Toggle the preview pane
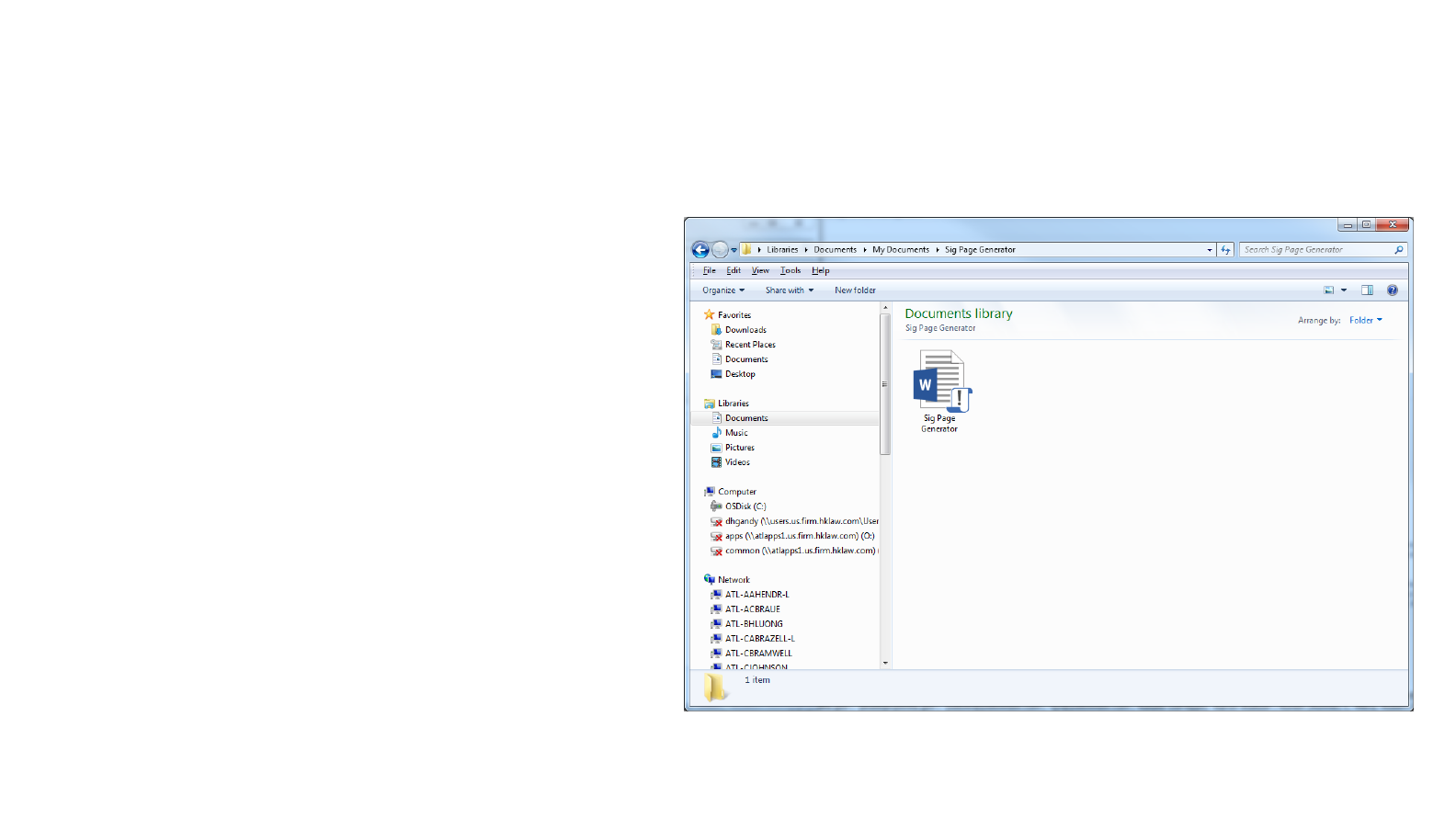Viewport: 1456px width, 819px height. point(1367,290)
